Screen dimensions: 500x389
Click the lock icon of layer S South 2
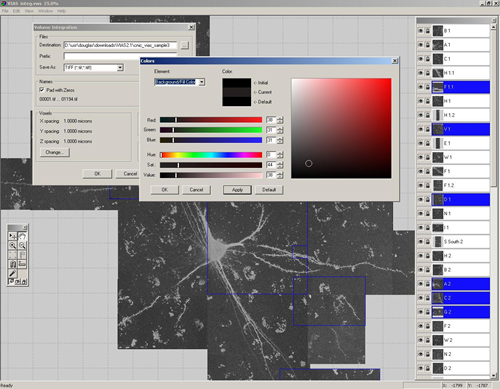pos(427,242)
